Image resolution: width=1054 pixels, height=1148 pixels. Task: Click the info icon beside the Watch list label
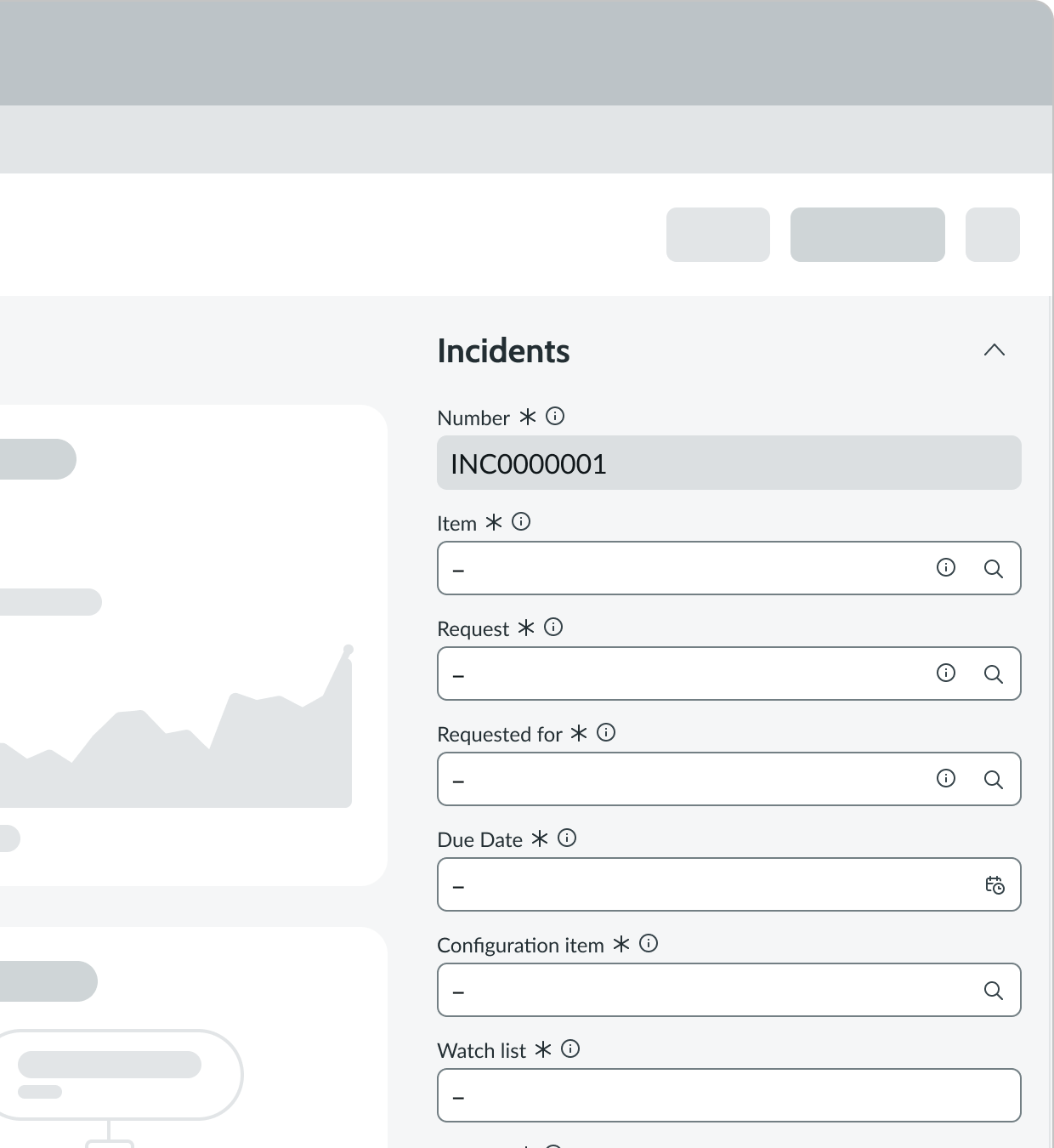coord(569,1049)
